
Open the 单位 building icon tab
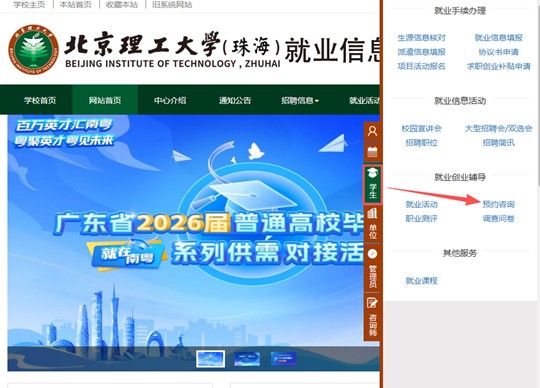(372, 223)
